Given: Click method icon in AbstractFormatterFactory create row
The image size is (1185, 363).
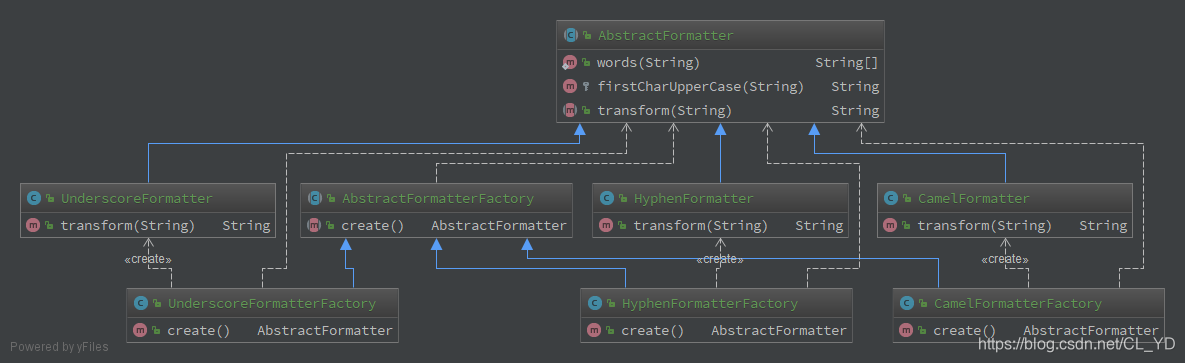Looking at the screenshot, I should pos(314,225).
